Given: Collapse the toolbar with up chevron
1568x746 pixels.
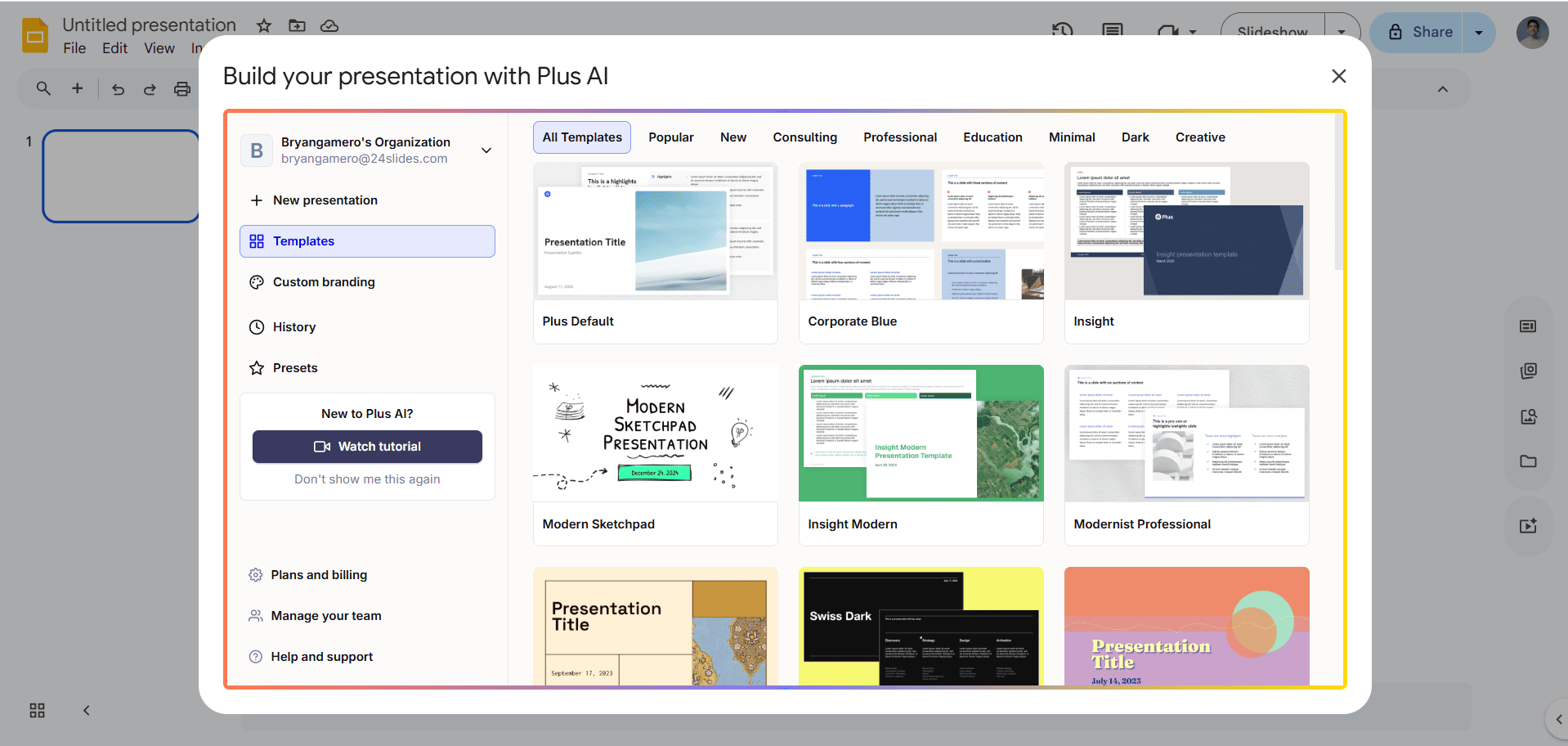Looking at the screenshot, I should click(1443, 89).
